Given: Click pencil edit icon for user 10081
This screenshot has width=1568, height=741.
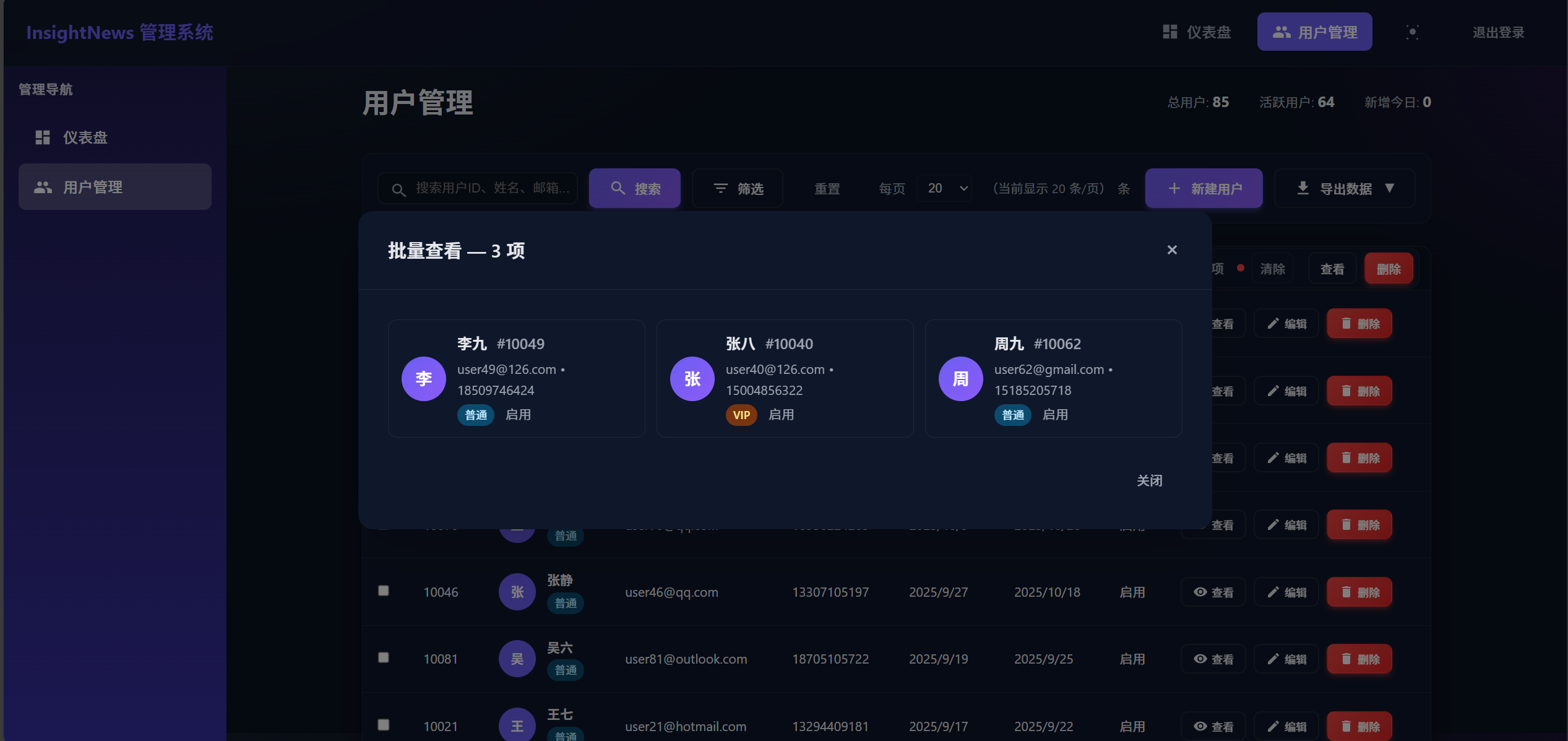Looking at the screenshot, I should click(x=1272, y=659).
